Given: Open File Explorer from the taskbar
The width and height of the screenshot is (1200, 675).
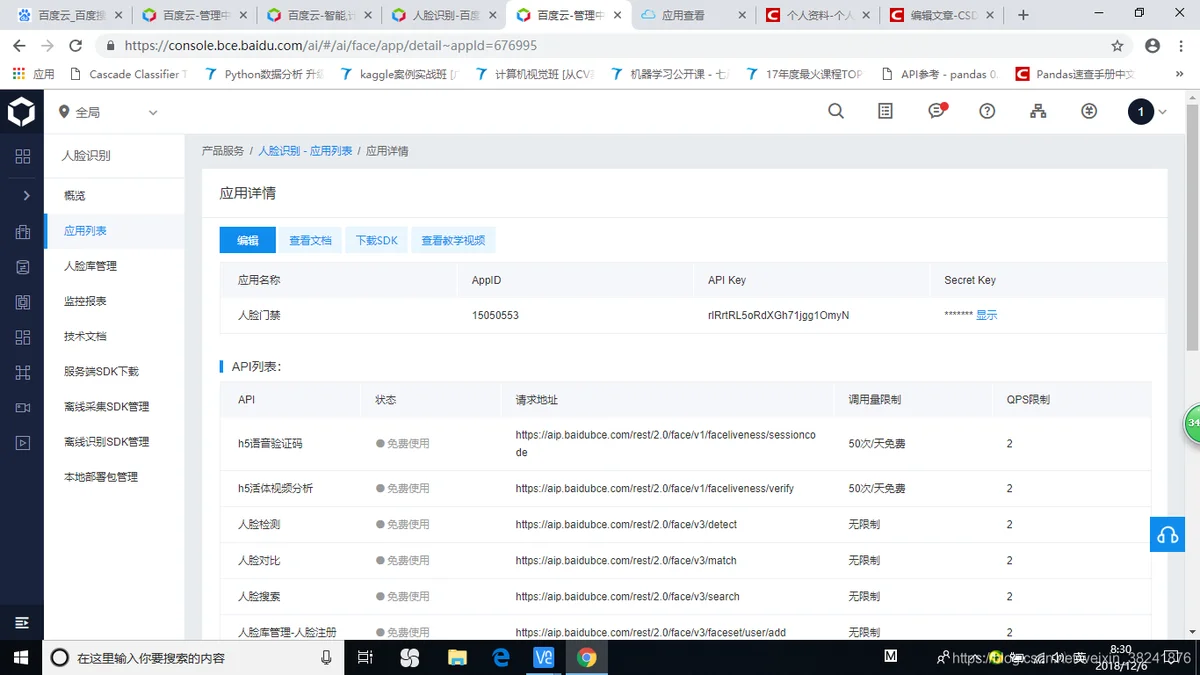Looking at the screenshot, I should click(x=457, y=657).
